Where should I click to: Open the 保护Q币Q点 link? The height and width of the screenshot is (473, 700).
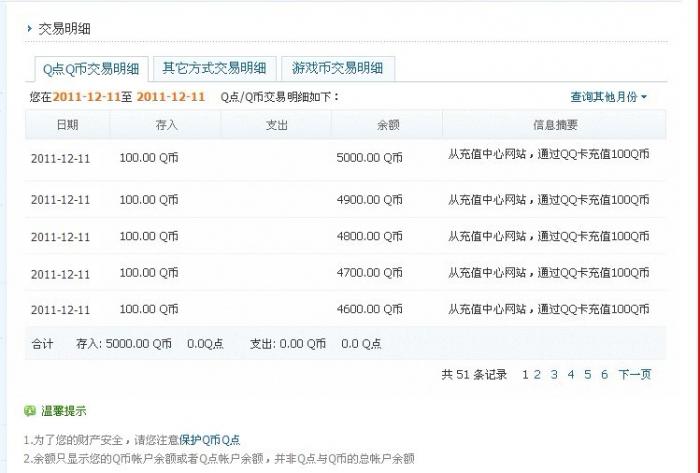(x=209, y=440)
